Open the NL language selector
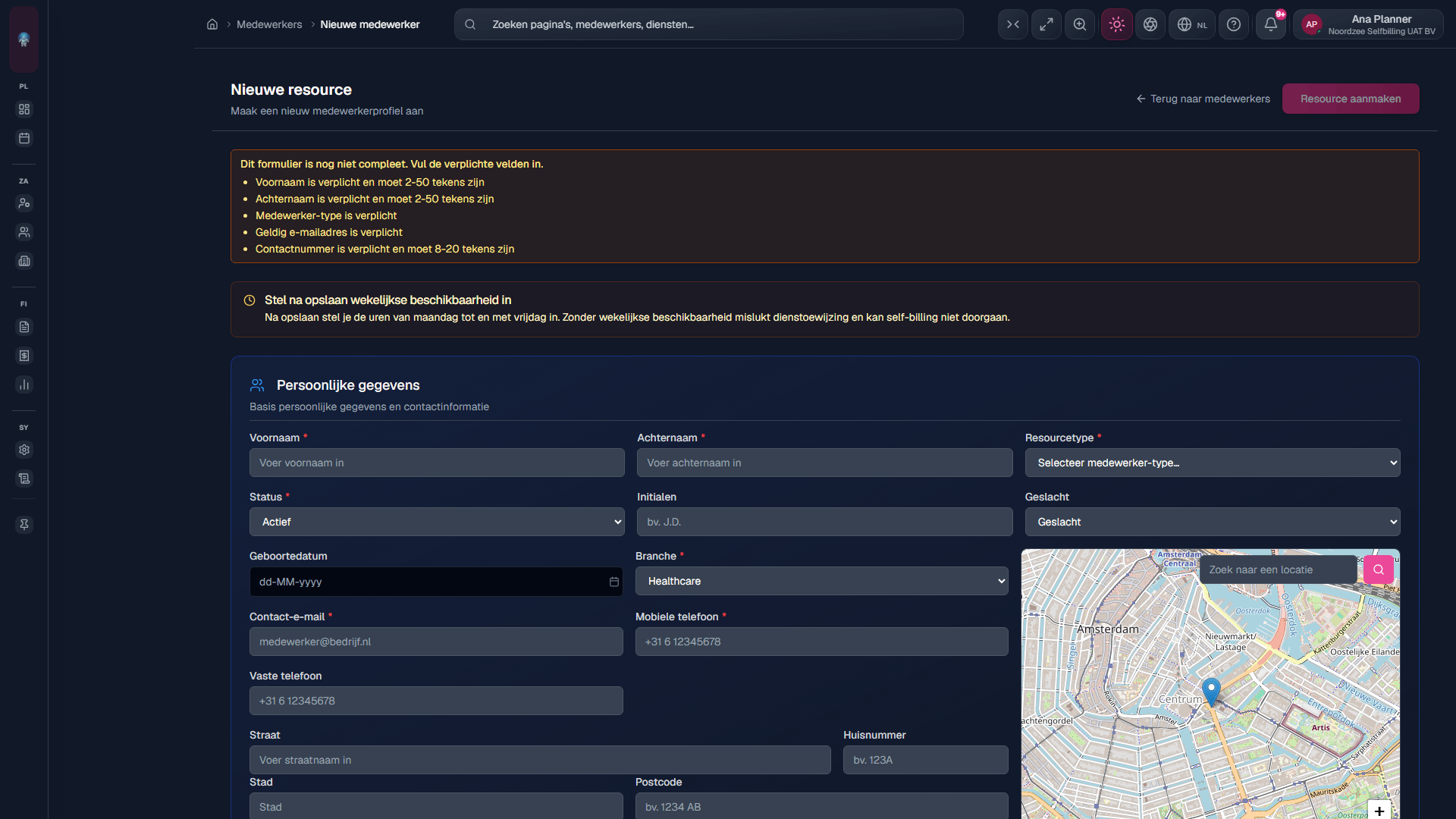Viewport: 1456px width, 819px height. [x=1192, y=24]
